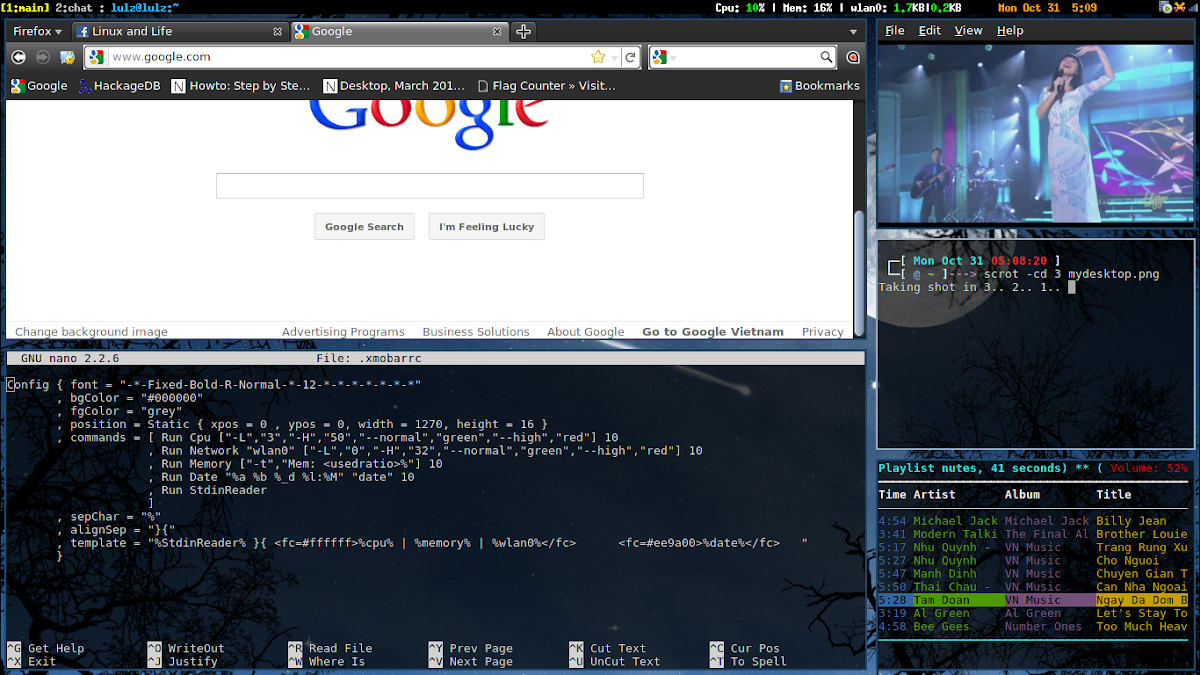The width and height of the screenshot is (1200, 675).
Task: Open the URL history dropdown arrow
Action: tap(614, 57)
